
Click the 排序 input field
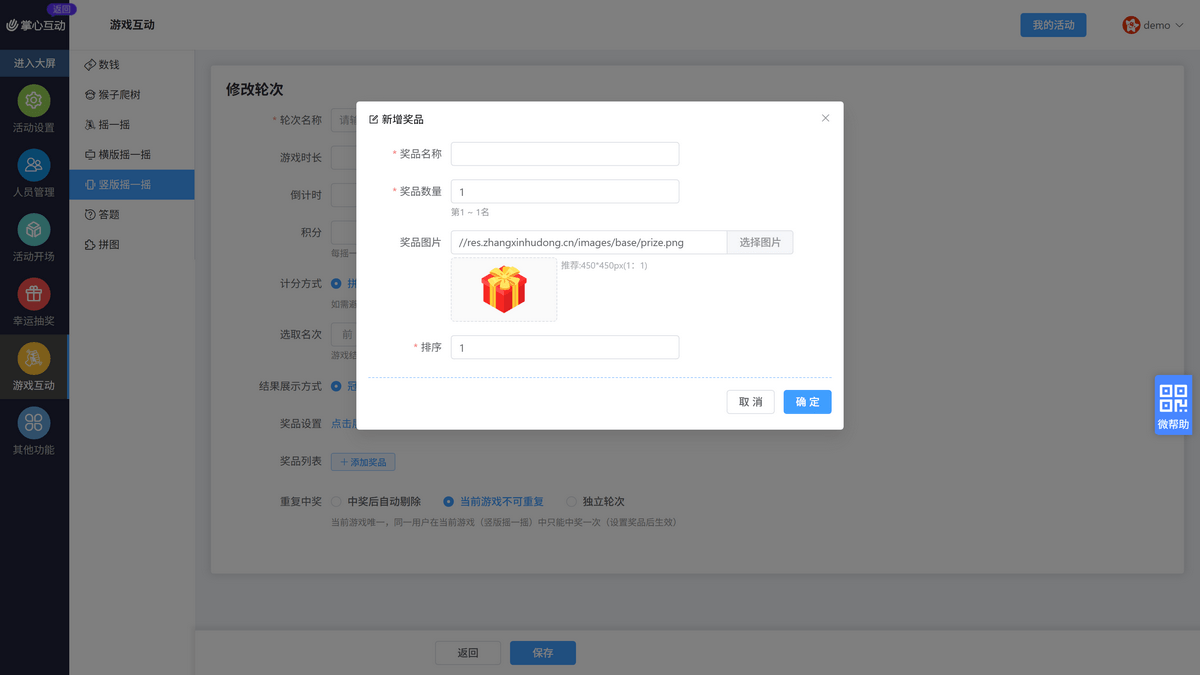click(565, 347)
